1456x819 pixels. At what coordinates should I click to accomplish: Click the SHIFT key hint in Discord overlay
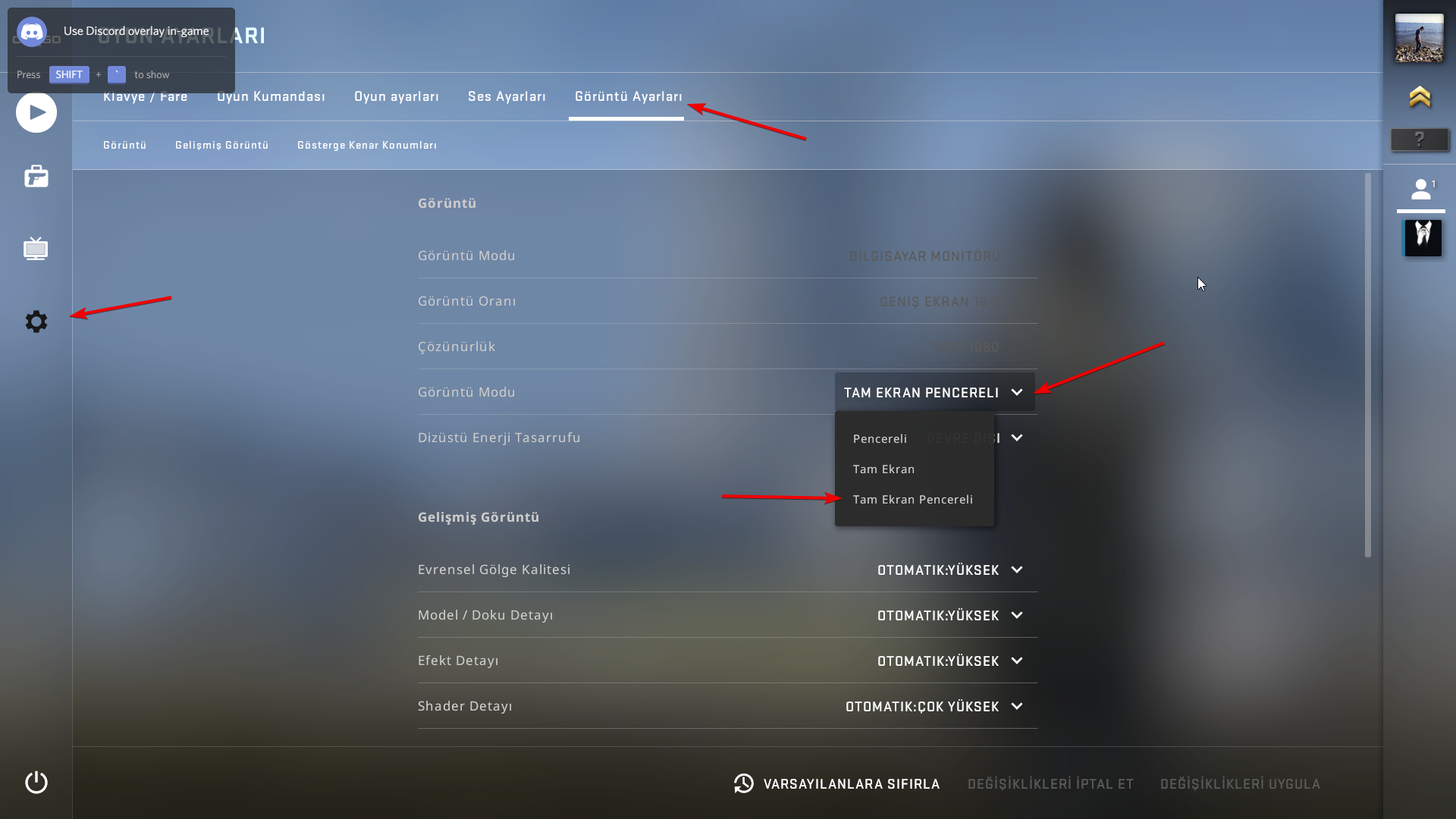click(69, 74)
